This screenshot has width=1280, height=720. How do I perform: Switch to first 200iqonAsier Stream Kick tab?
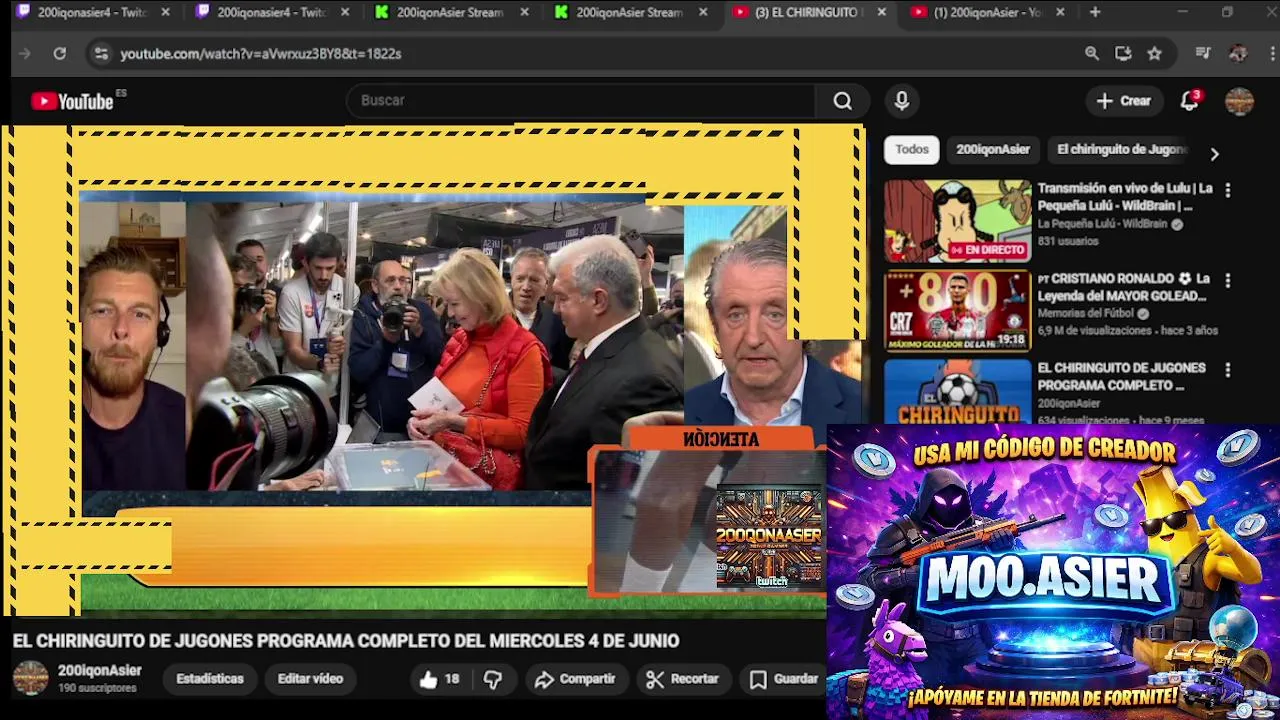click(449, 12)
